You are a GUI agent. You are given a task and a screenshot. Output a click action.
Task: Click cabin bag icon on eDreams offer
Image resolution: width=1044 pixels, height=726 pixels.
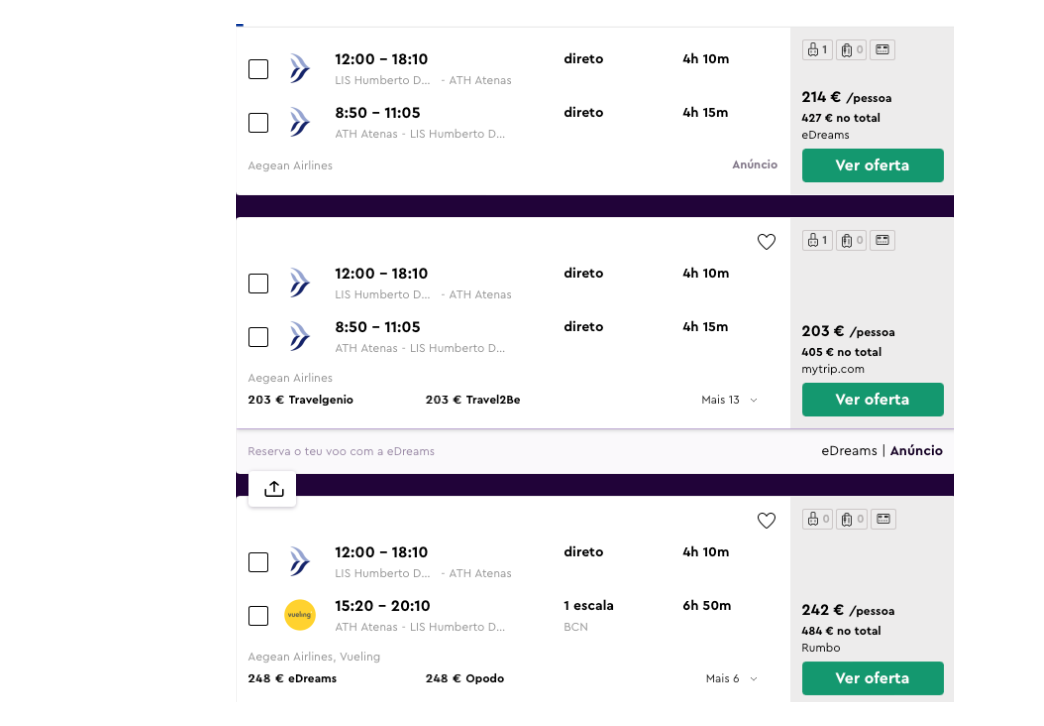point(817,50)
